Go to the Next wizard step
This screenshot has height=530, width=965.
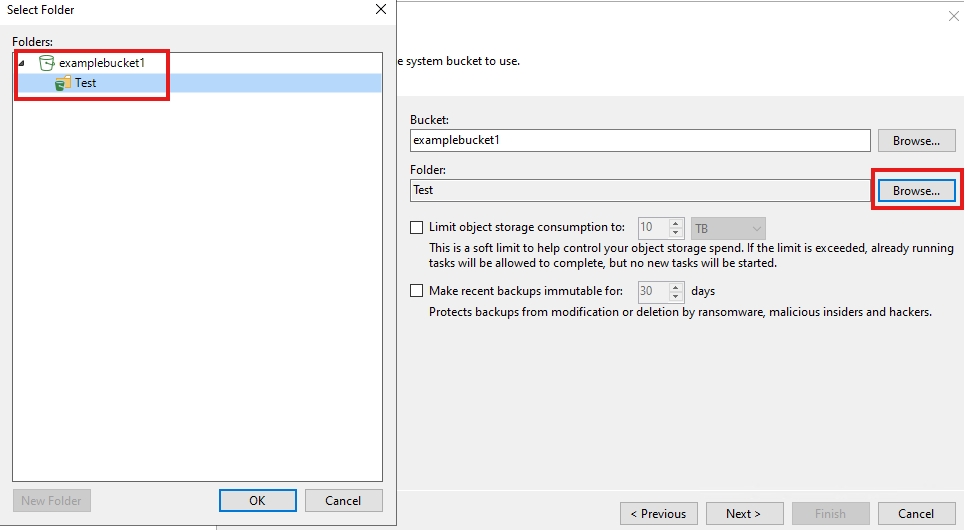click(x=743, y=513)
